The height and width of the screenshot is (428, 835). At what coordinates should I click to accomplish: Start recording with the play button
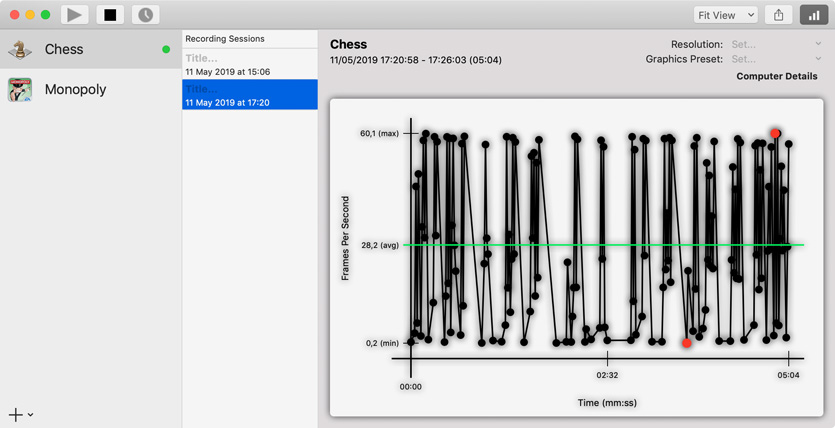pyautogui.click(x=75, y=15)
